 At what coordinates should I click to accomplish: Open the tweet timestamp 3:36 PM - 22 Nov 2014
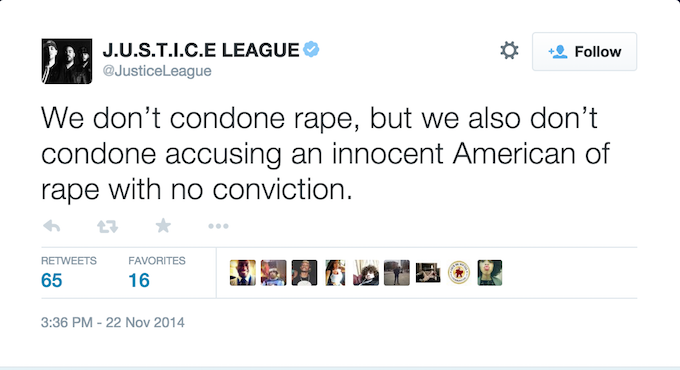(x=113, y=322)
